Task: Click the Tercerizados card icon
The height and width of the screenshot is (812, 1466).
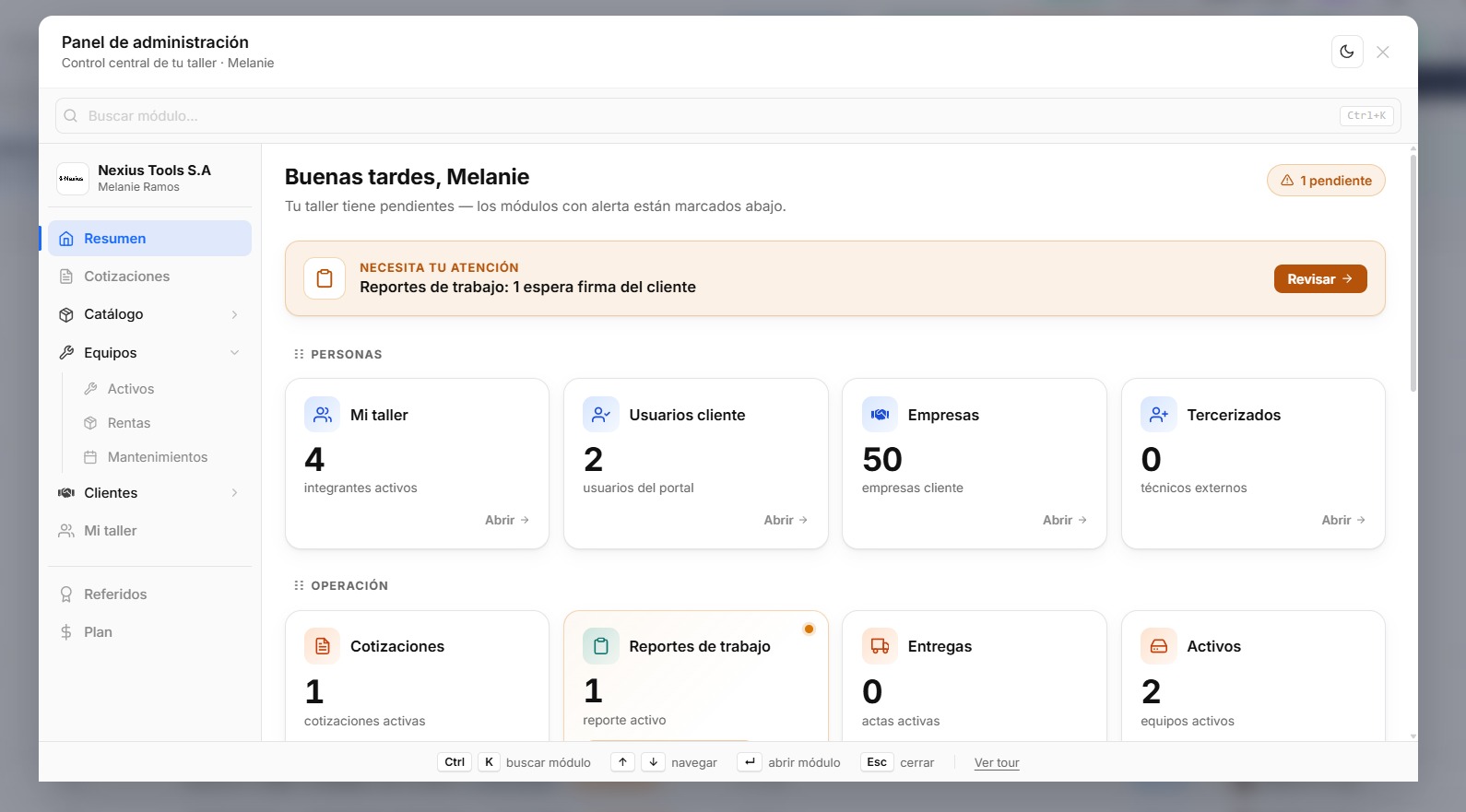Action: click(x=1159, y=415)
